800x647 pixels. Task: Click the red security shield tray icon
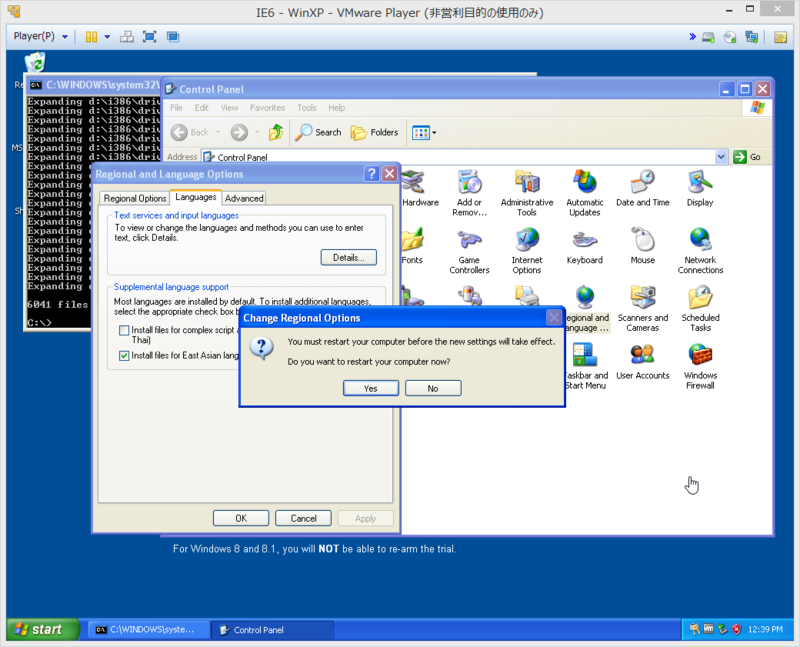pos(736,630)
